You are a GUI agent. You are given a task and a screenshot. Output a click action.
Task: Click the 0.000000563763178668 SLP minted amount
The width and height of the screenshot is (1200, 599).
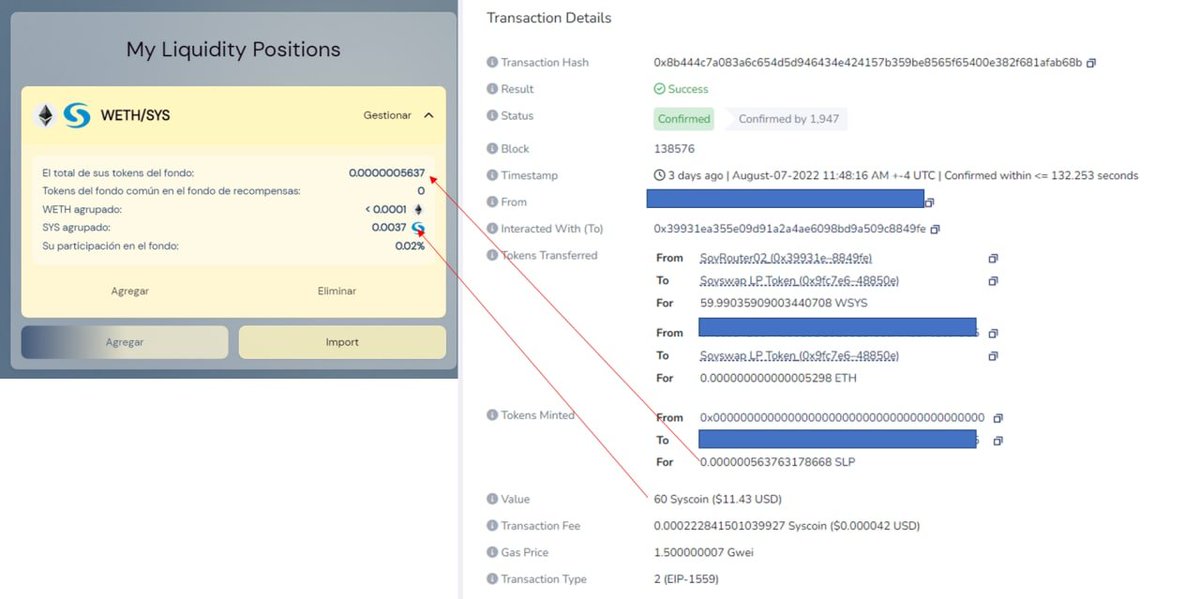tap(777, 462)
